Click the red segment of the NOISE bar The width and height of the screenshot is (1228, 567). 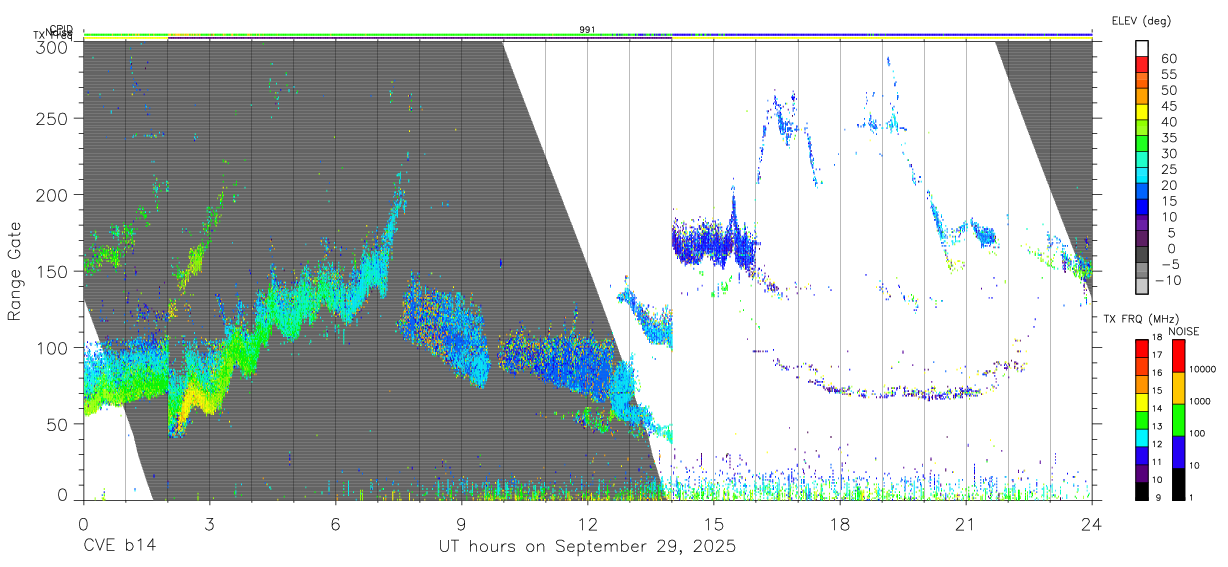[x=1178, y=356]
